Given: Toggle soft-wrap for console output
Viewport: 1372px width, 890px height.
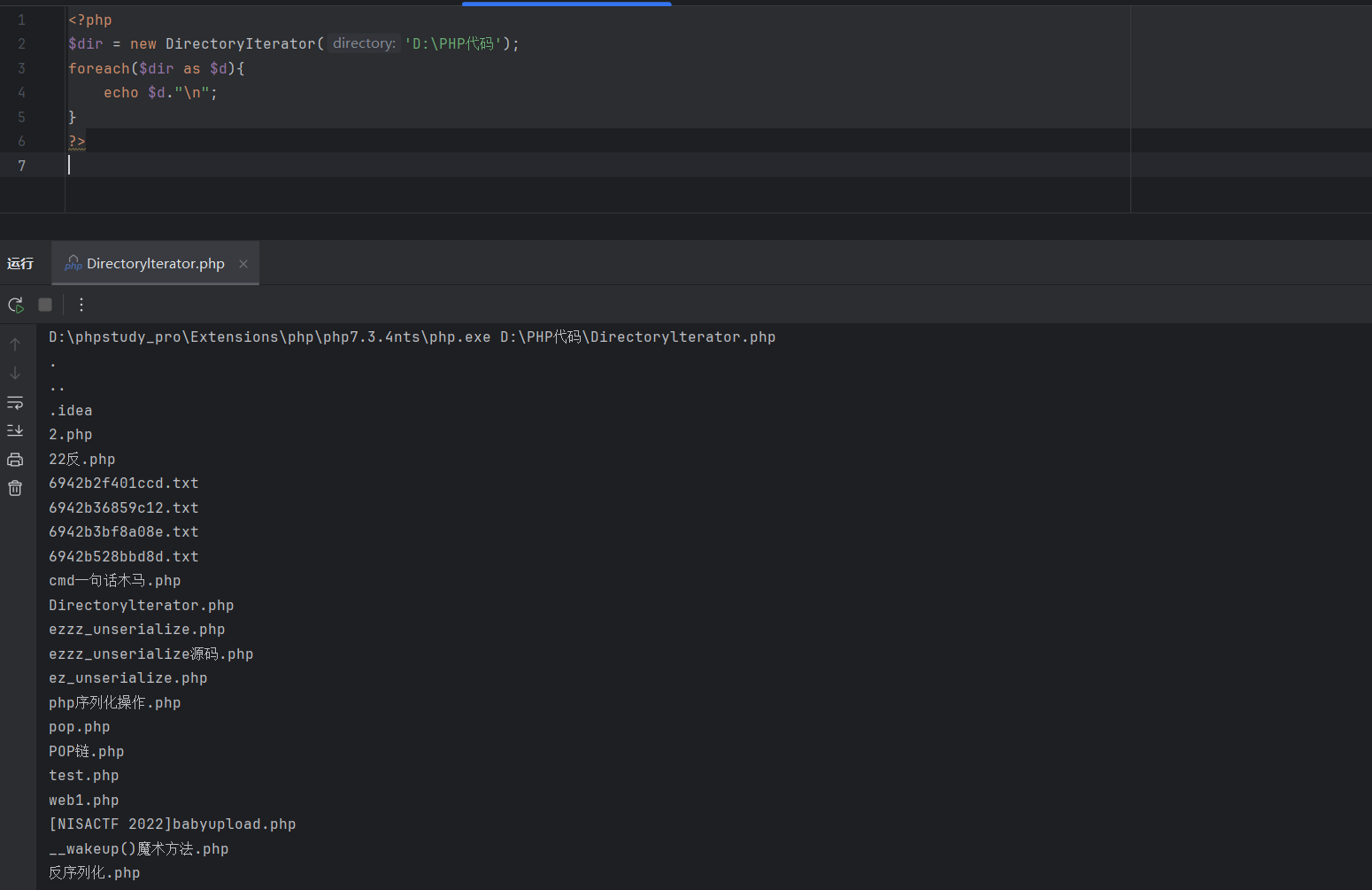Looking at the screenshot, I should pos(15,403).
